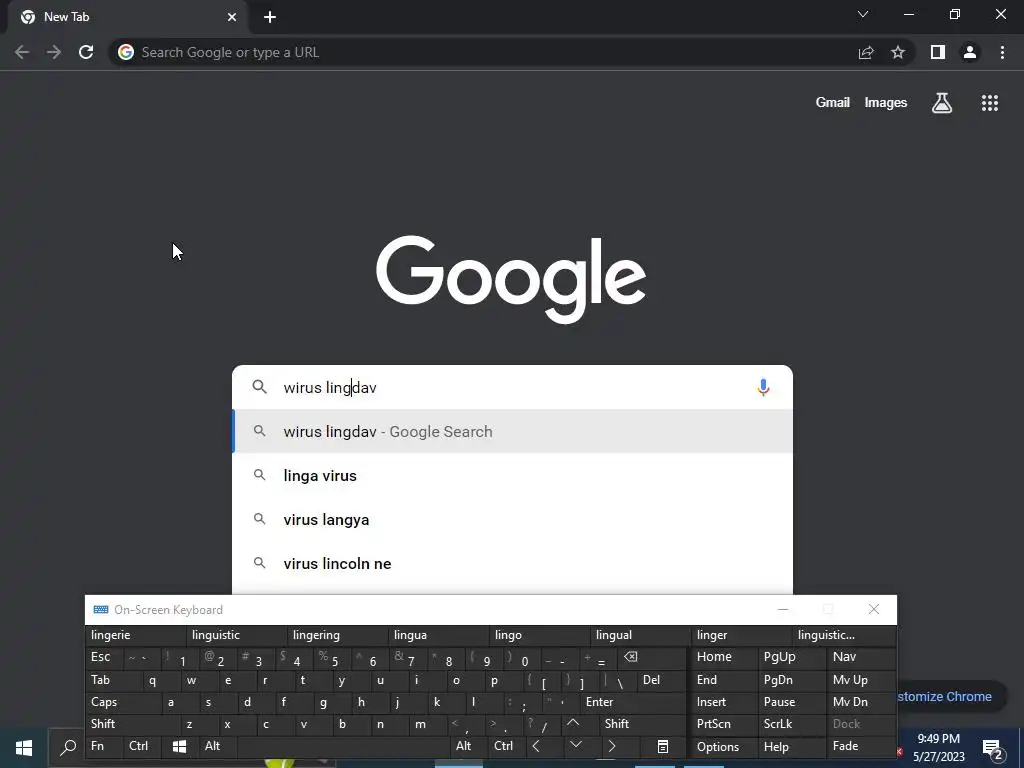
Task: Toggle the Caps key on keyboard
Action: tap(123, 702)
